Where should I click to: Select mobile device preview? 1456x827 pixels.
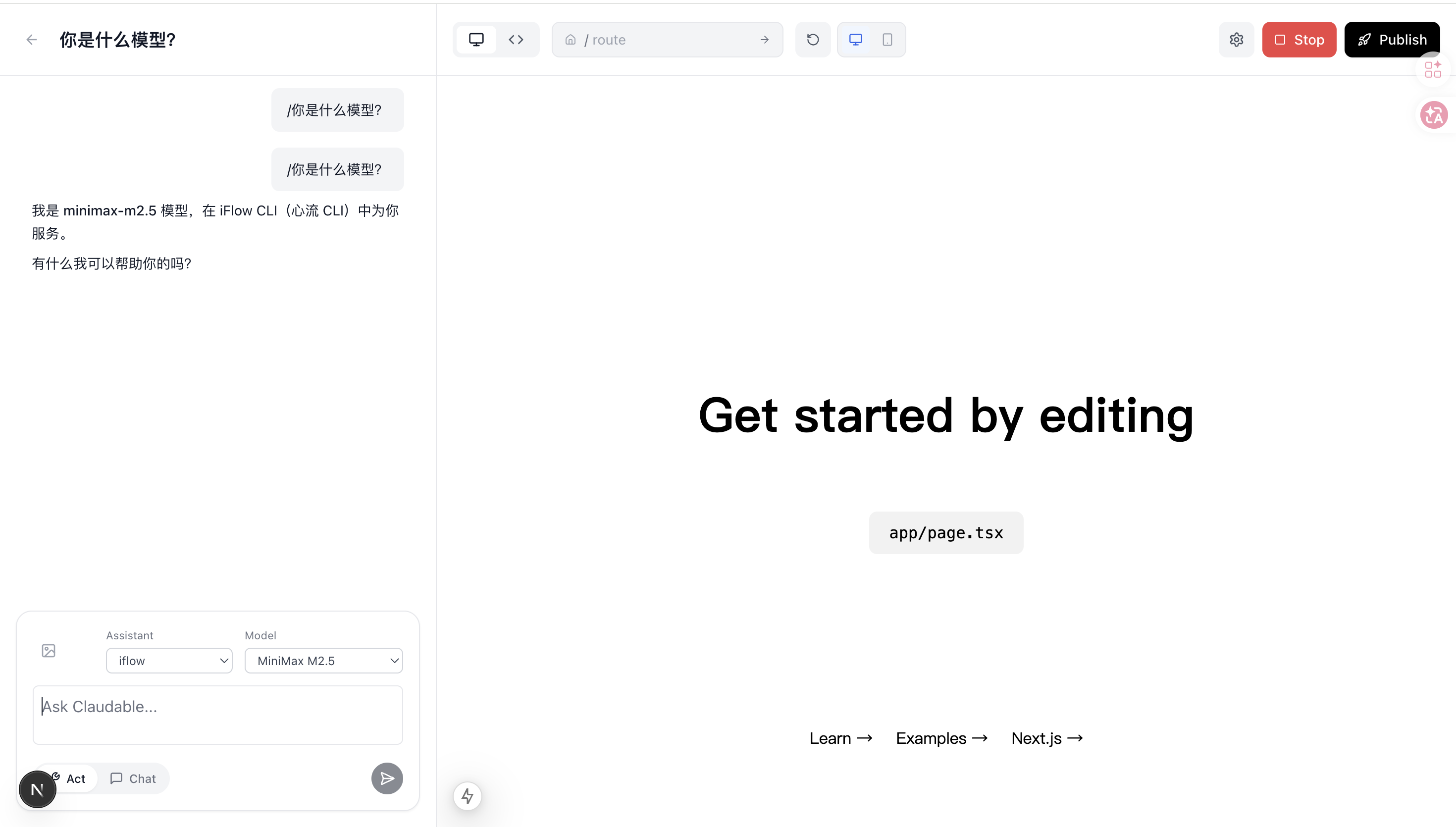887,40
